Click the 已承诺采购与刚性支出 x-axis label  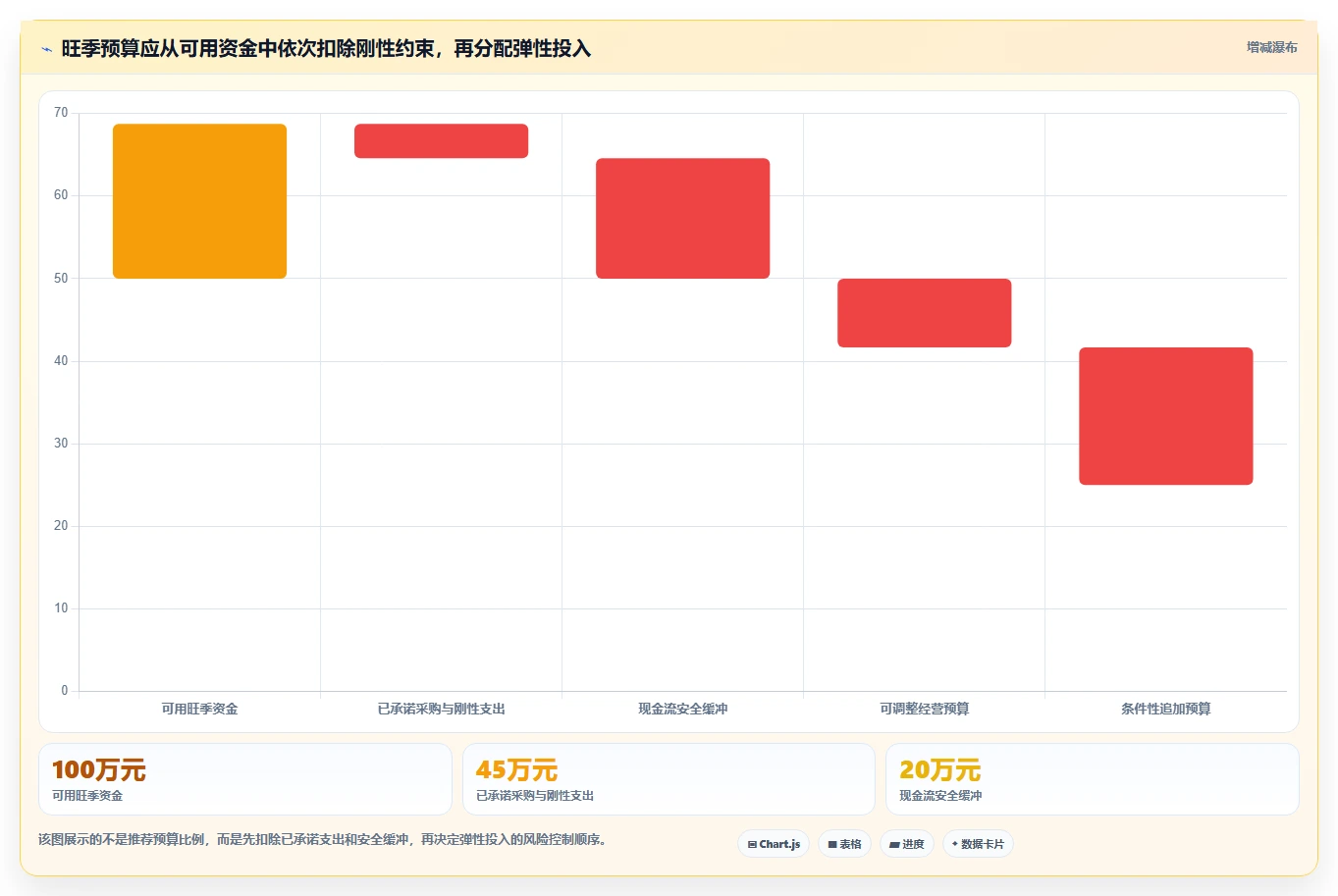442,709
